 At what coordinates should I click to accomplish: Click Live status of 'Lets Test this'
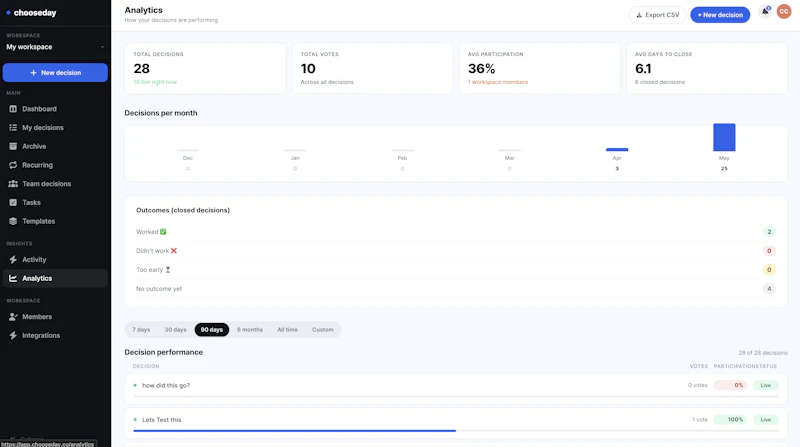[x=765, y=419]
